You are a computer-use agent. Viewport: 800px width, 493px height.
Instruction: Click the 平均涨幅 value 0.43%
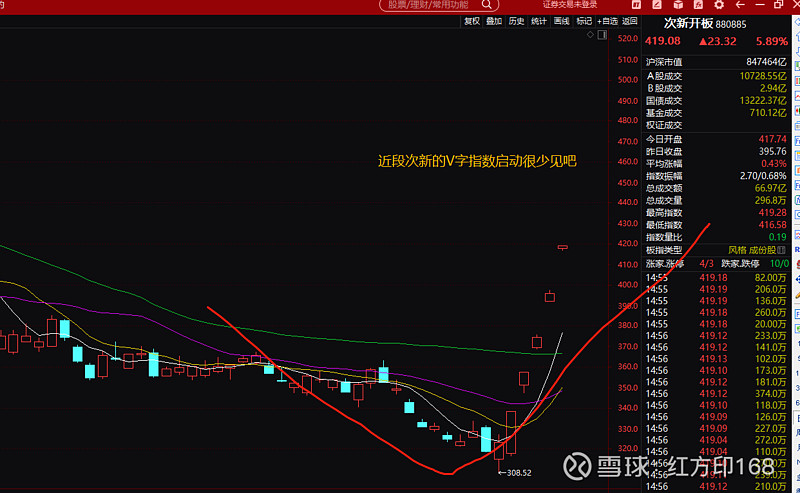click(x=774, y=163)
